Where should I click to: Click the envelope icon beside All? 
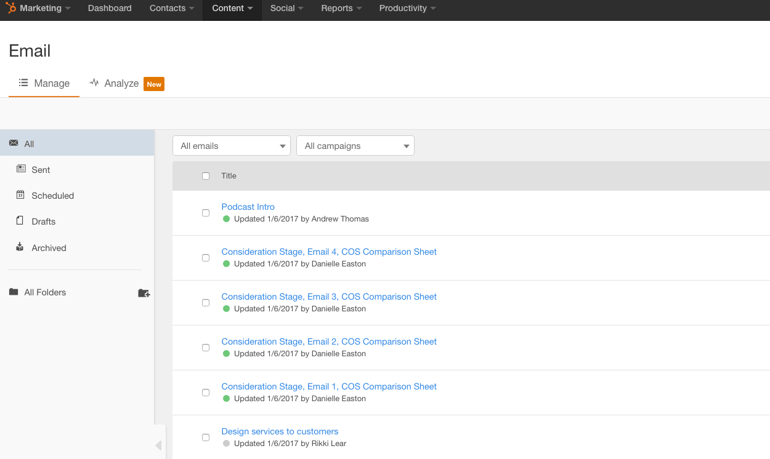click(x=14, y=144)
